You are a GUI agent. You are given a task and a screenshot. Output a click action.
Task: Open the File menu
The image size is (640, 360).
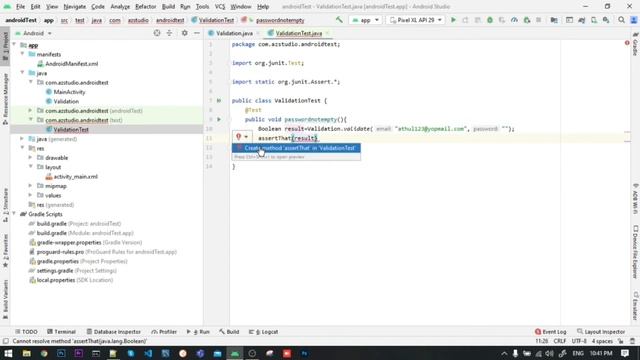pyautogui.click(x=20, y=7)
